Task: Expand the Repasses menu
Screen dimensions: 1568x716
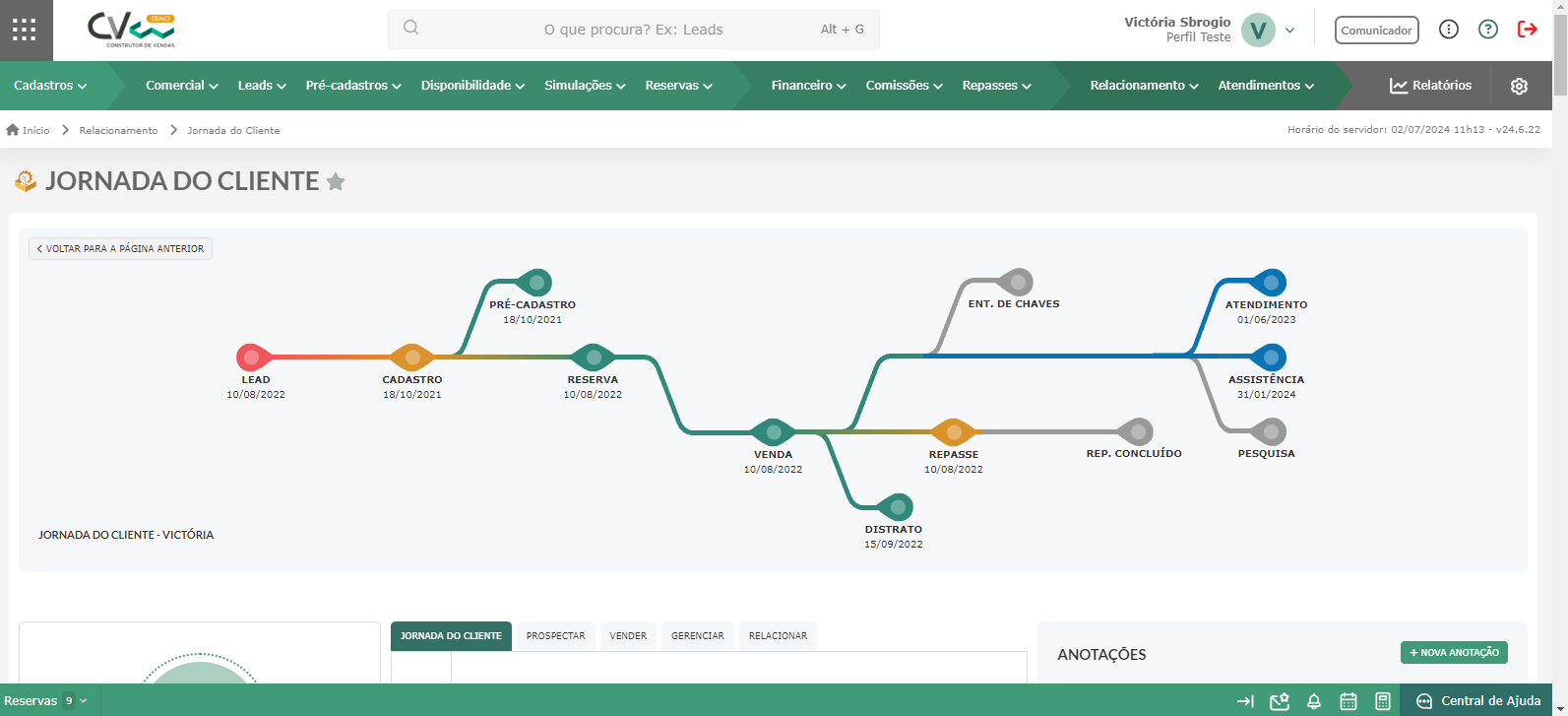Action: 996,86
